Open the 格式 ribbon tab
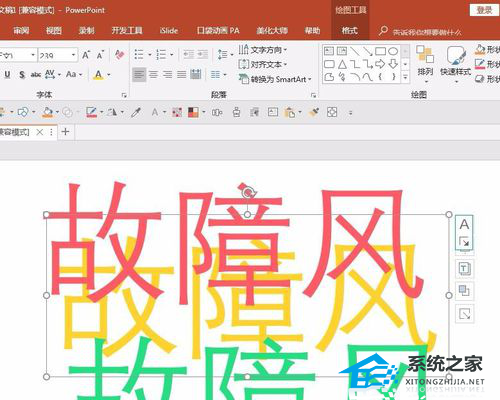 tap(350, 31)
